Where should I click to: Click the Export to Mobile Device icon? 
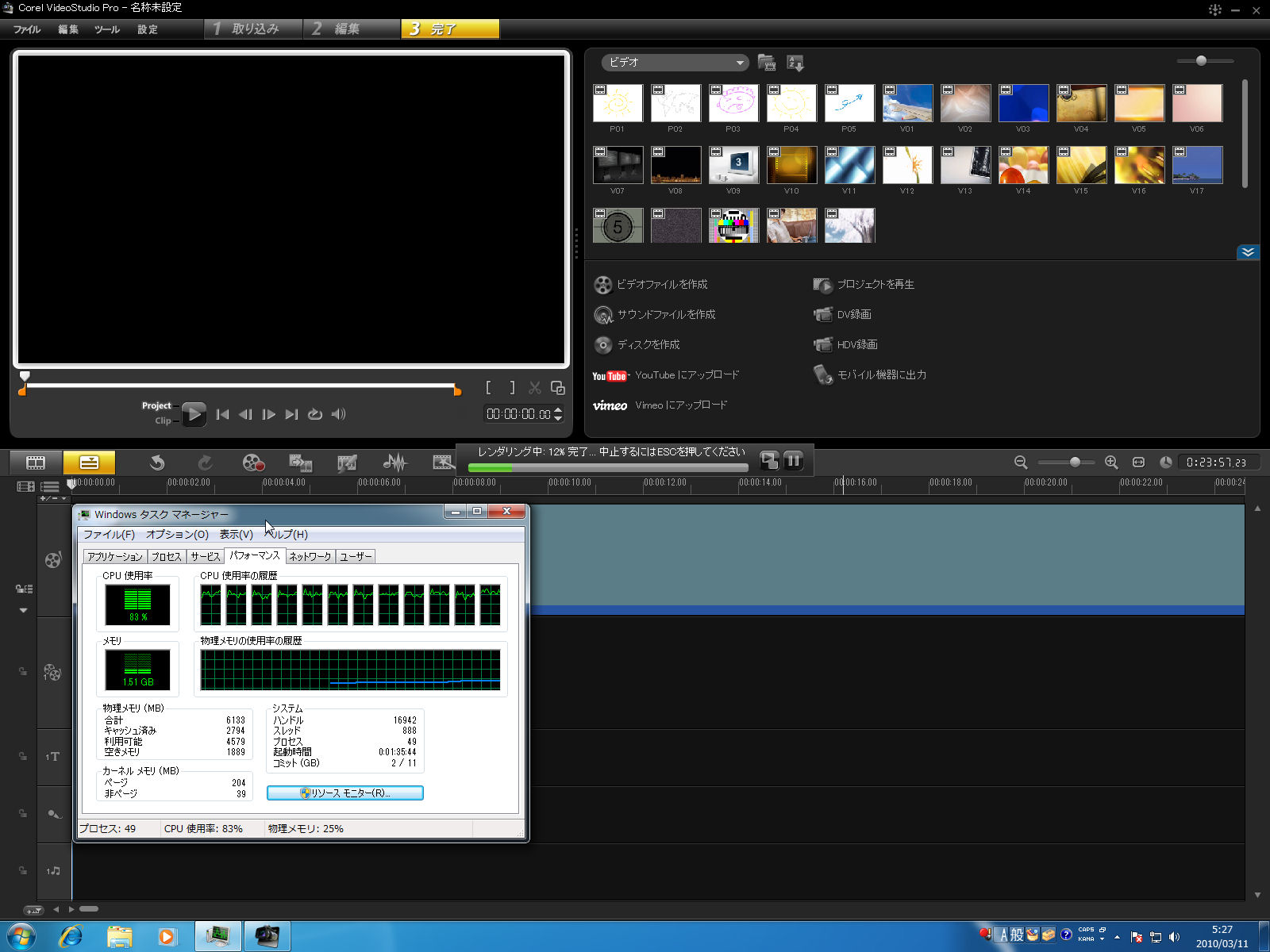point(822,374)
